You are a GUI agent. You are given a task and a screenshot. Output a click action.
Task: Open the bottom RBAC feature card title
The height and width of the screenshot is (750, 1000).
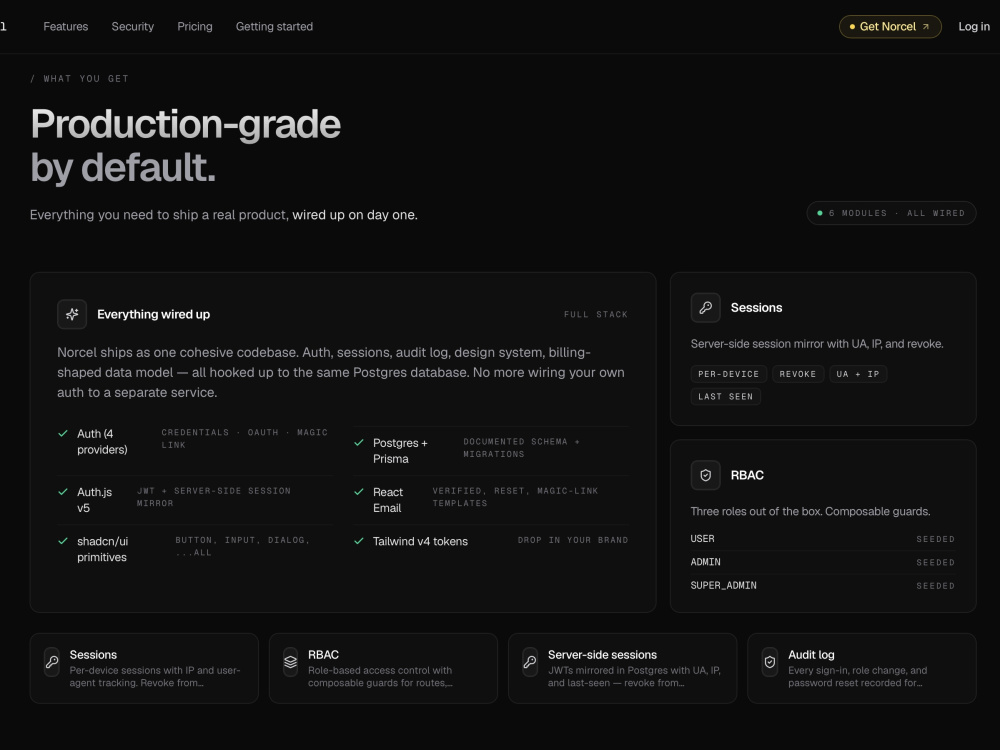coord(323,655)
